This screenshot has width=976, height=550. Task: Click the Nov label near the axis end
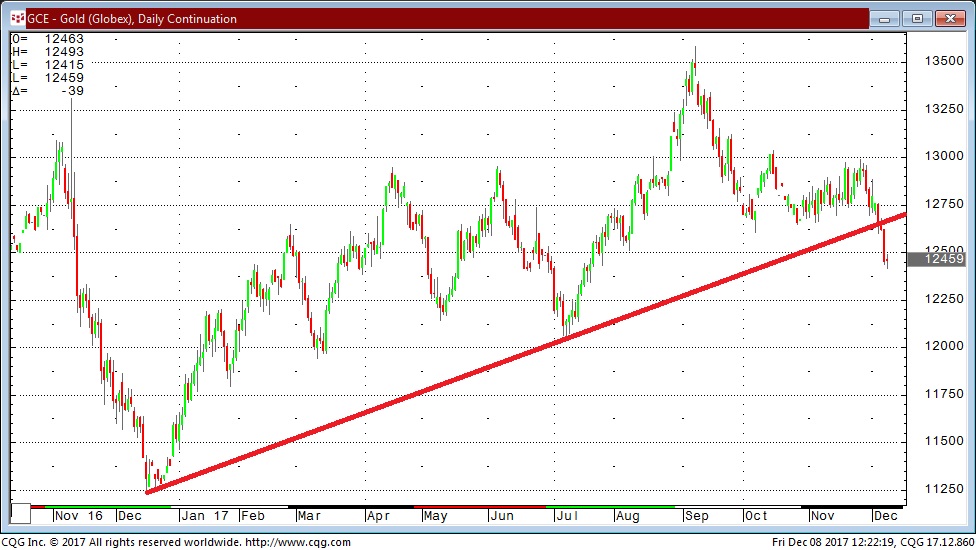click(822, 516)
